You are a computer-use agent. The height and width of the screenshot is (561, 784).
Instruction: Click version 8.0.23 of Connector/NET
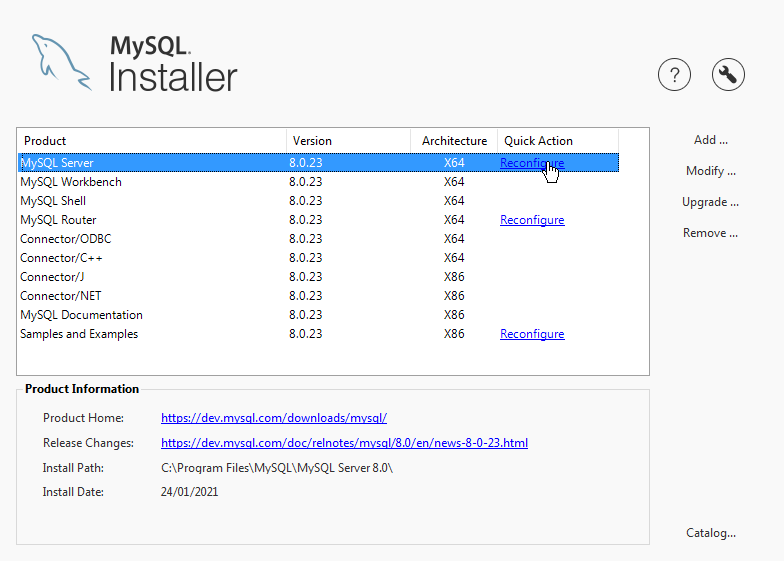pyautogui.click(x=306, y=296)
